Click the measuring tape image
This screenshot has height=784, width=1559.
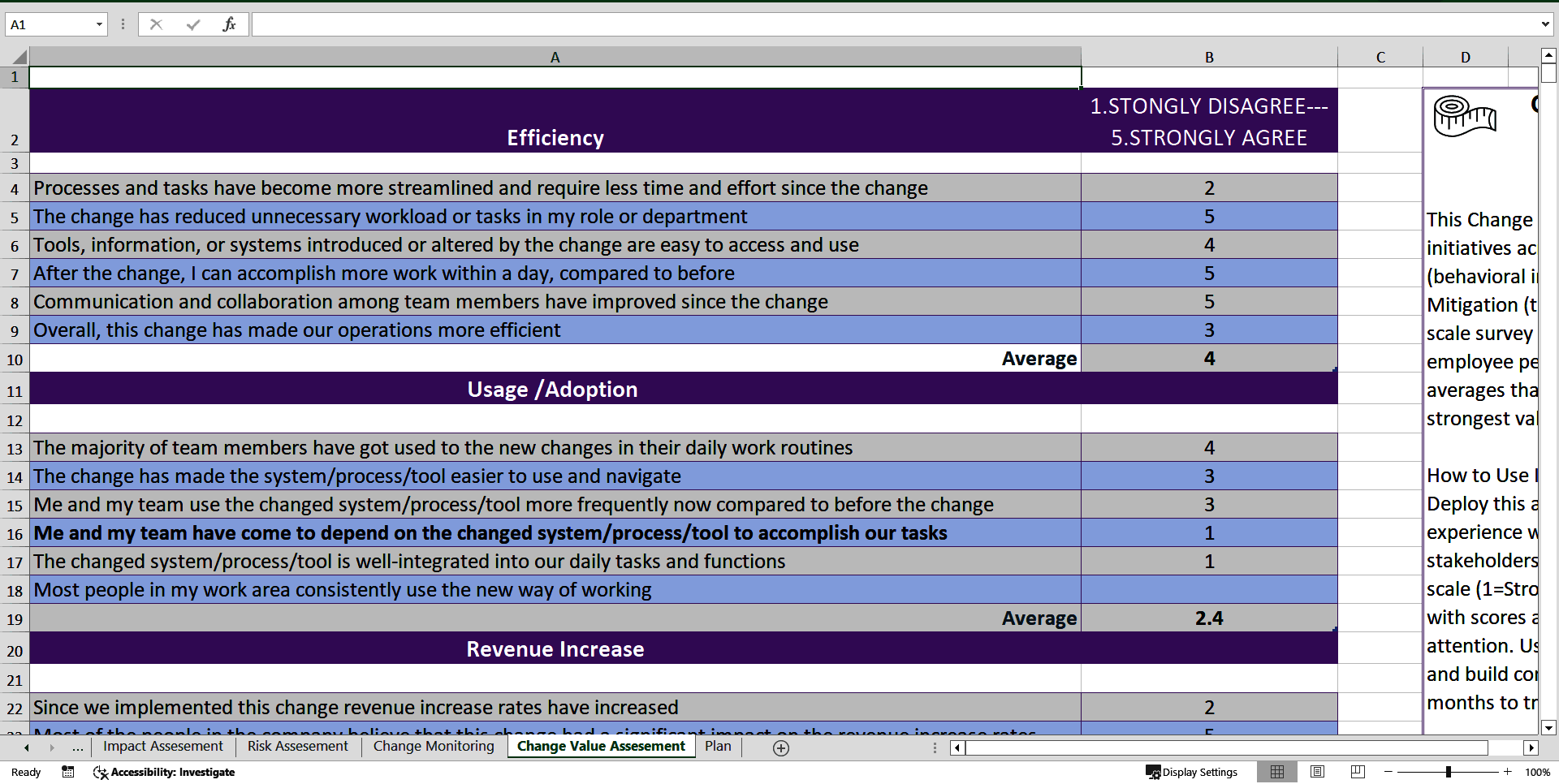tap(1466, 116)
